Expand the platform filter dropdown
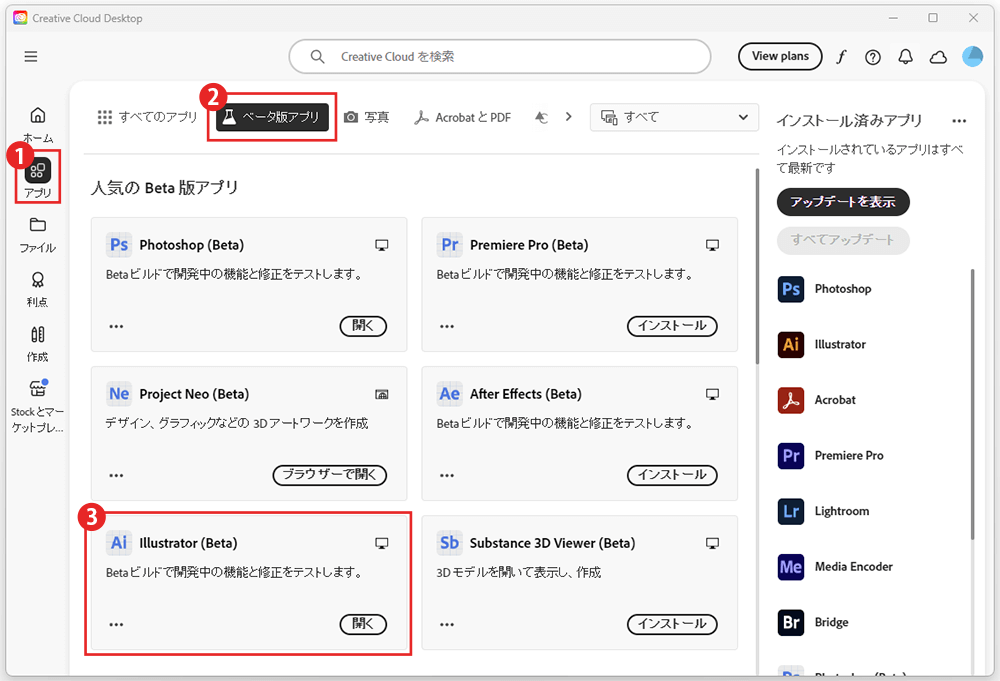 tap(674, 117)
